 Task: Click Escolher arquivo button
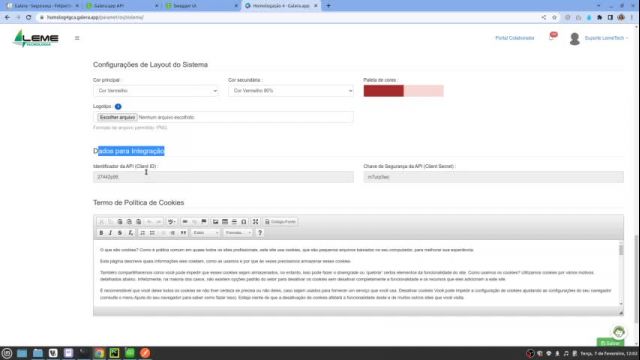(x=117, y=117)
